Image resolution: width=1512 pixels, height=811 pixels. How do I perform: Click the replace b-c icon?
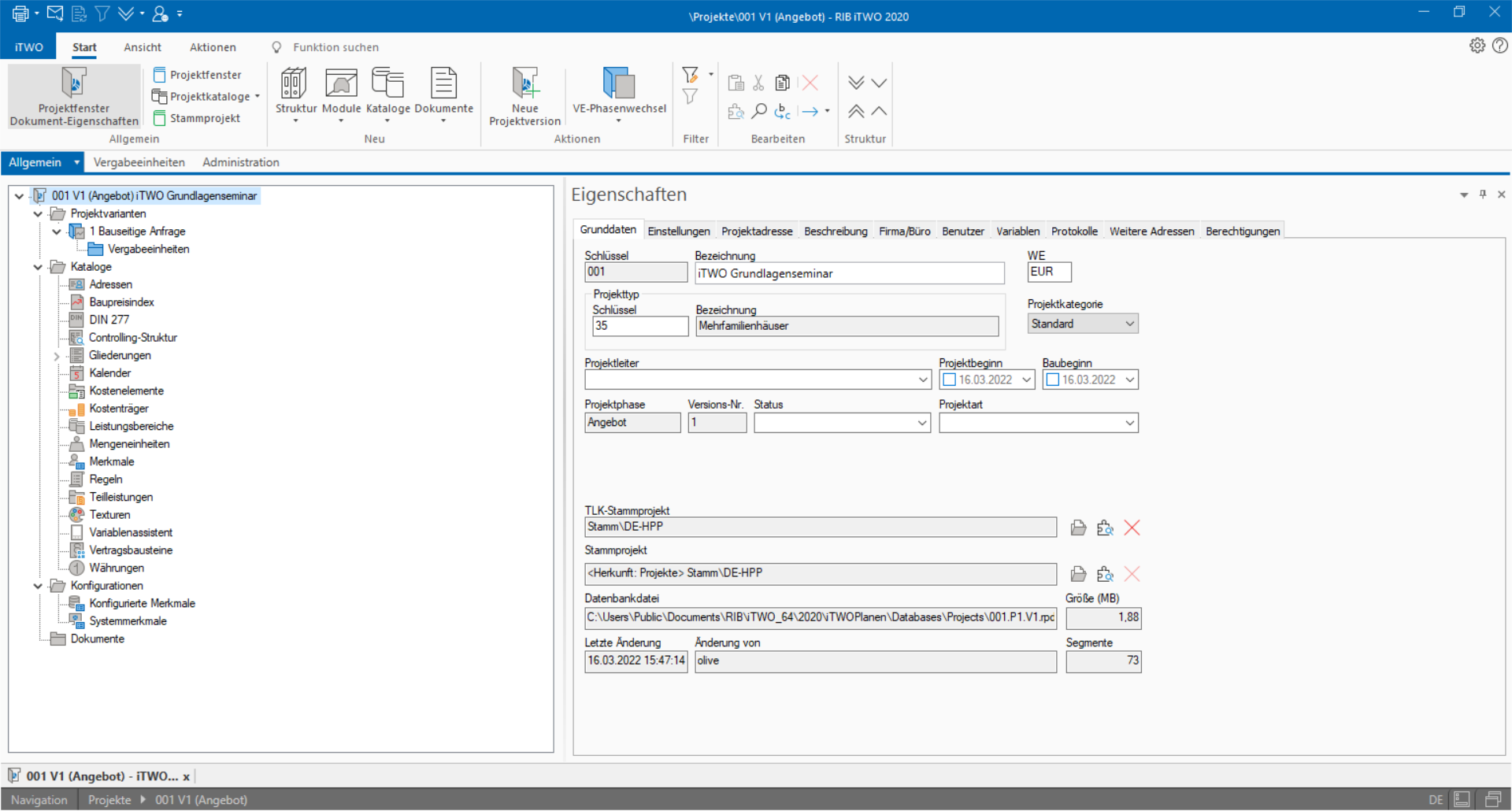click(x=783, y=111)
